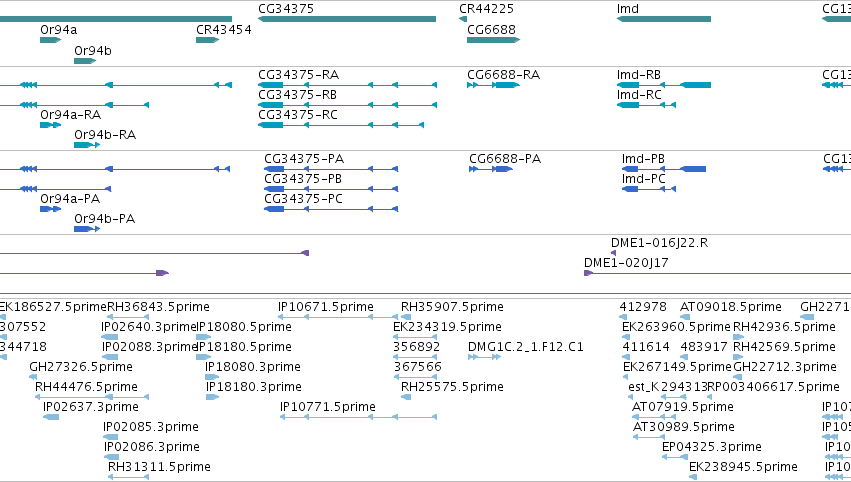Viewport: 851px width, 482px height.
Task: Click the EK186527.5prime EST label
Action: pos(53,307)
